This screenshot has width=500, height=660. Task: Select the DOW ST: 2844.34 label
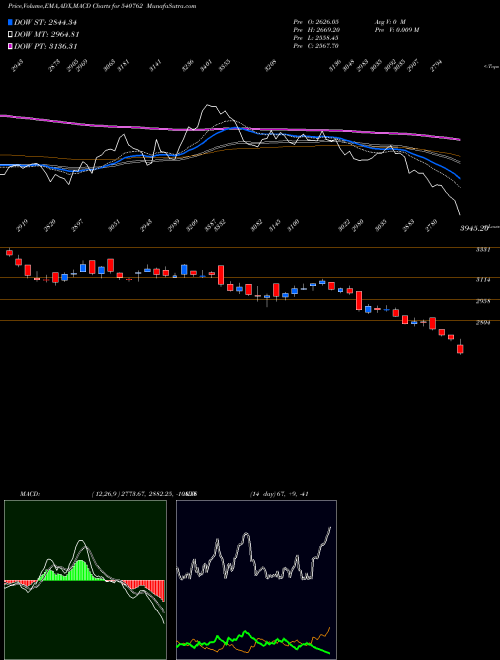tap(45, 22)
